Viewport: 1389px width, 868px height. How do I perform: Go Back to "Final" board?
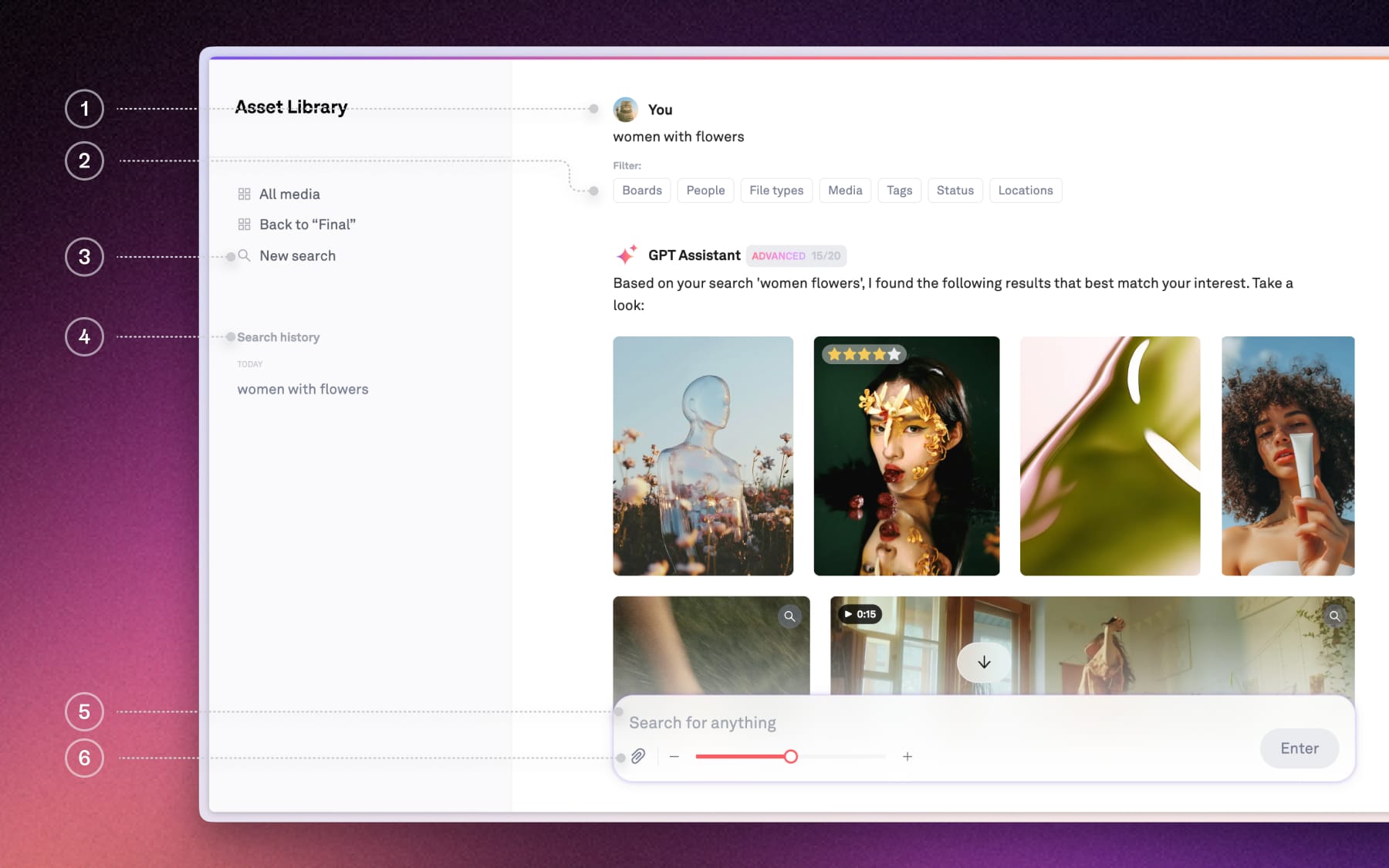click(x=307, y=225)
